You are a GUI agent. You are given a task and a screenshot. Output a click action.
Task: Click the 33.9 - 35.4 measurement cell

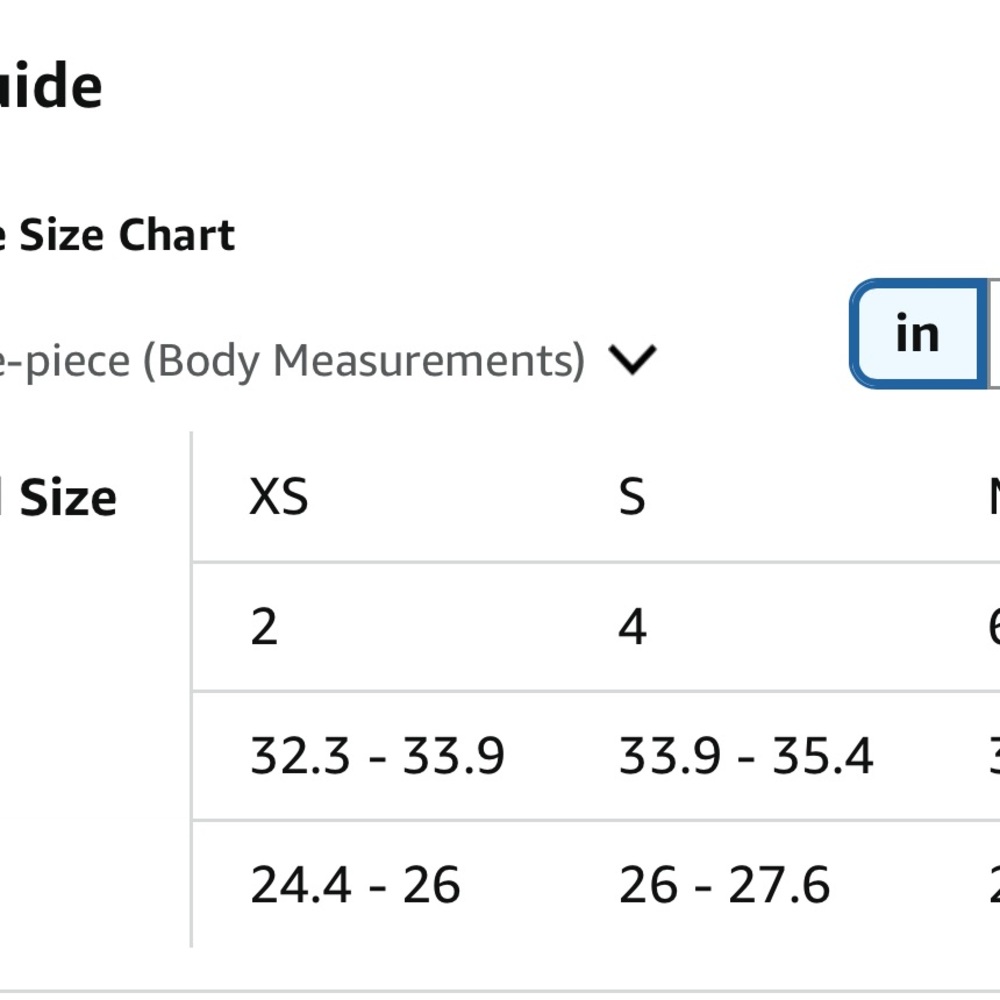point(746,756)
